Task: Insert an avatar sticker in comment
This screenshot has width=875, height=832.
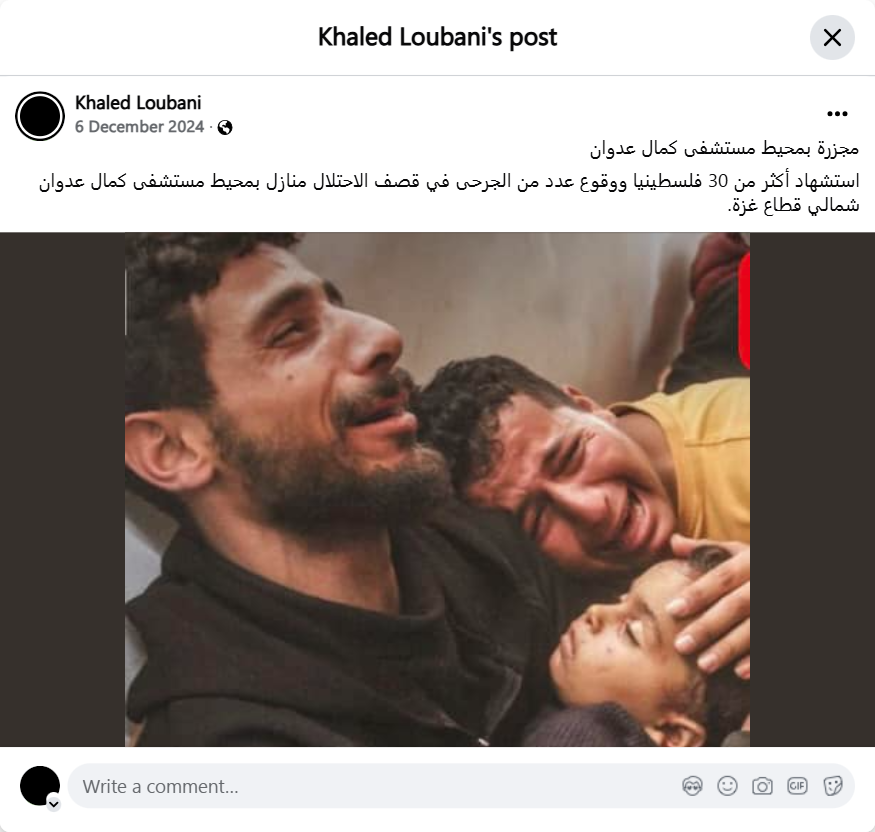Action: pyautogui.click(x=692, y=786)
